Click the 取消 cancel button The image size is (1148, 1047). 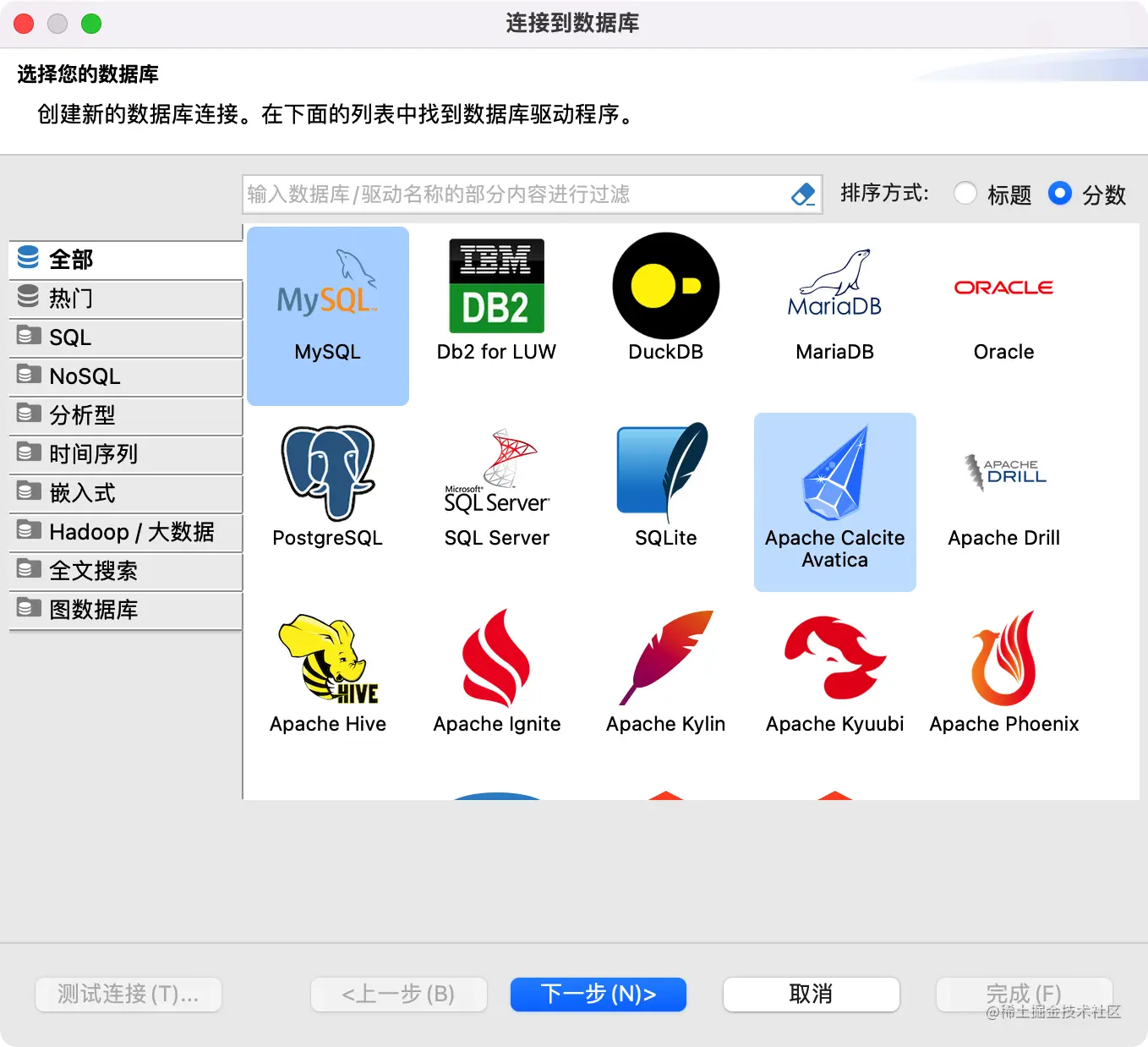(812, 994)
